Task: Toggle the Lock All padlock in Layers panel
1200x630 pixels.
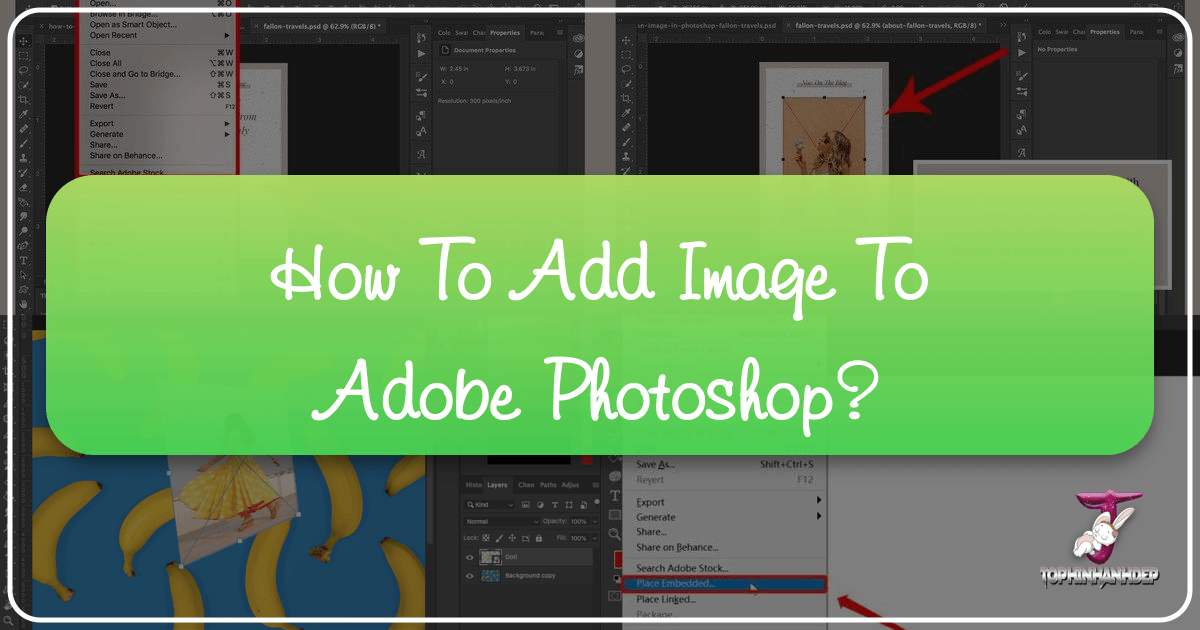Action: pyautogui.click(x=538, y=538)
